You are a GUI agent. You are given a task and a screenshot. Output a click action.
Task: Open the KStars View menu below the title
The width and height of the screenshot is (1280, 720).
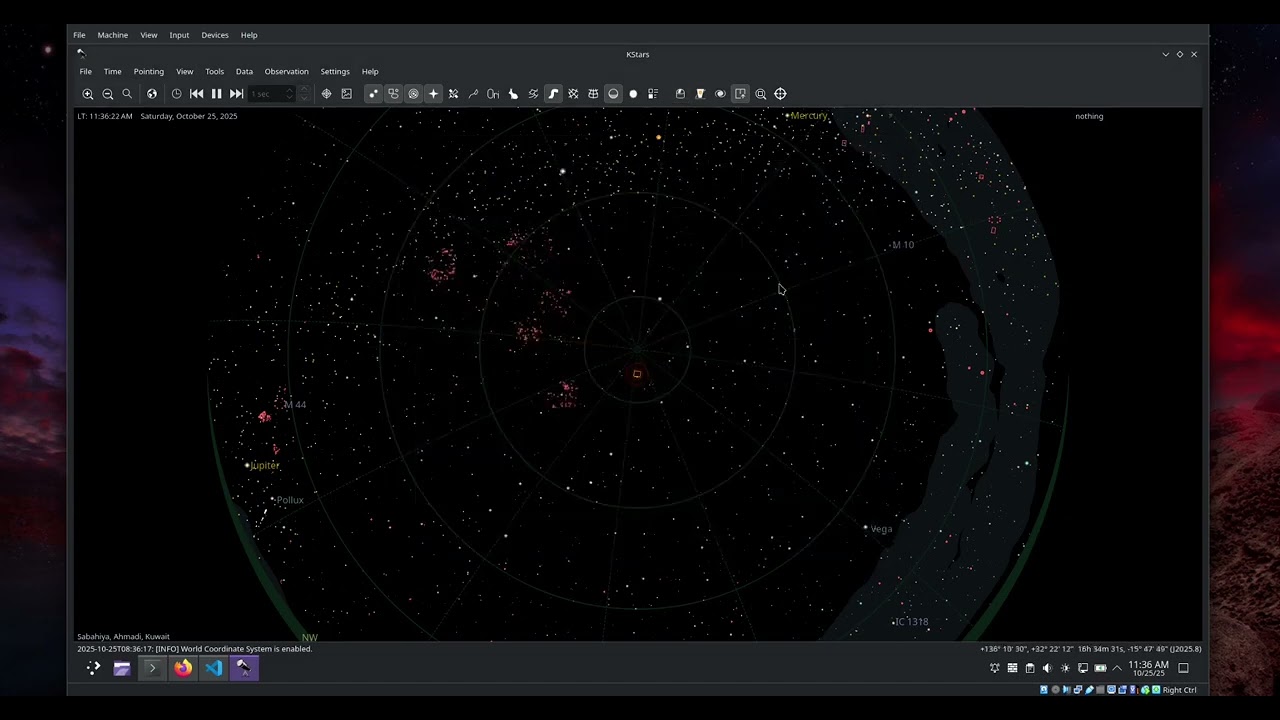click(x=185, y=72)
